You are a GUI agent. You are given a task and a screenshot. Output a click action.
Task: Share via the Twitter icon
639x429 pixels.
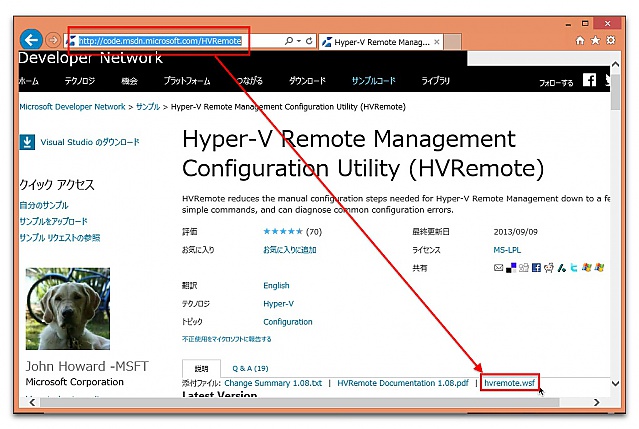click(x=574, y=268)
